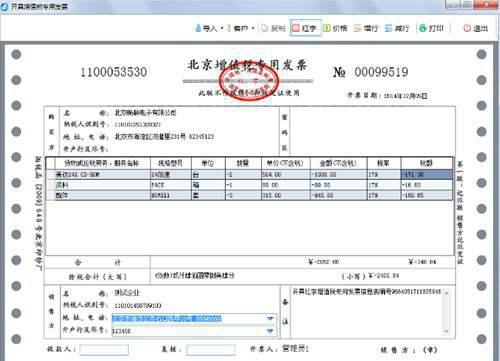The width and height of the screenshot is (500, 361).
Task: Click the 数量 quantity column header
Action: pos(243,163)
